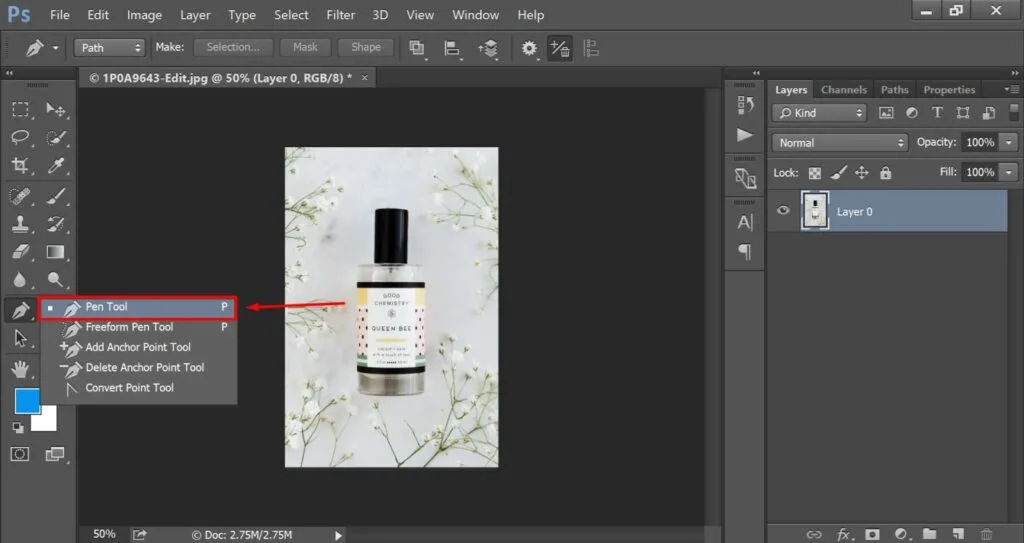Select the Zoom magnifier tool
The height and width of the screenshot is (543, 1024).
point(56,281)
